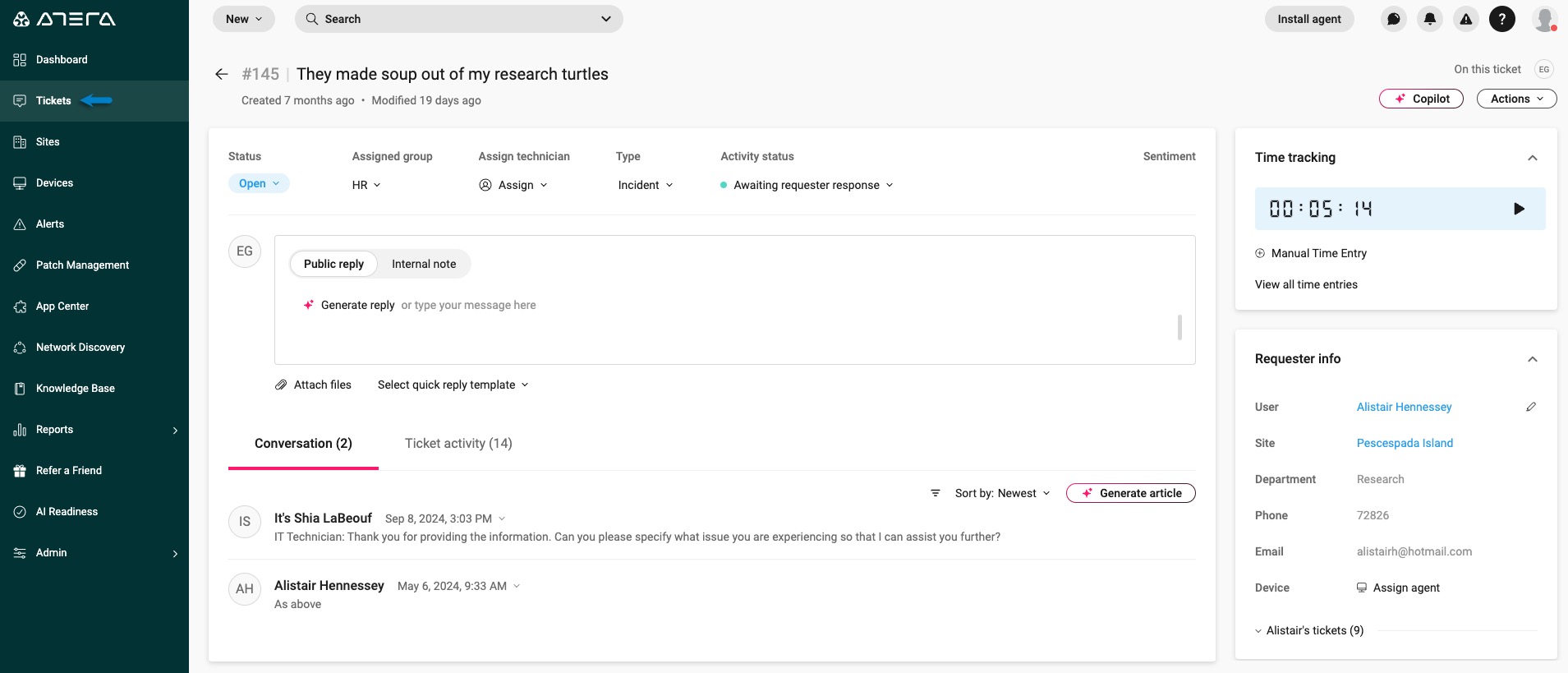Add a Manual Time Entry

(1311, 253)
